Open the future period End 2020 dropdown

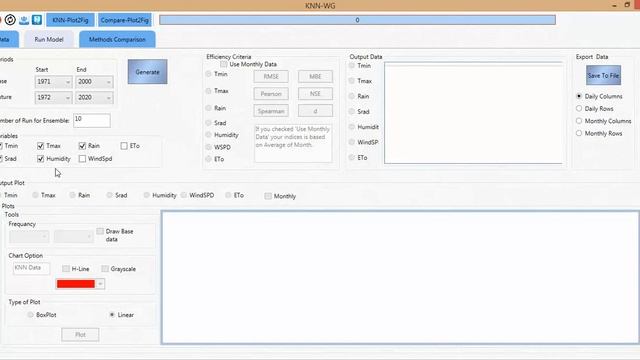pos(94,97)
